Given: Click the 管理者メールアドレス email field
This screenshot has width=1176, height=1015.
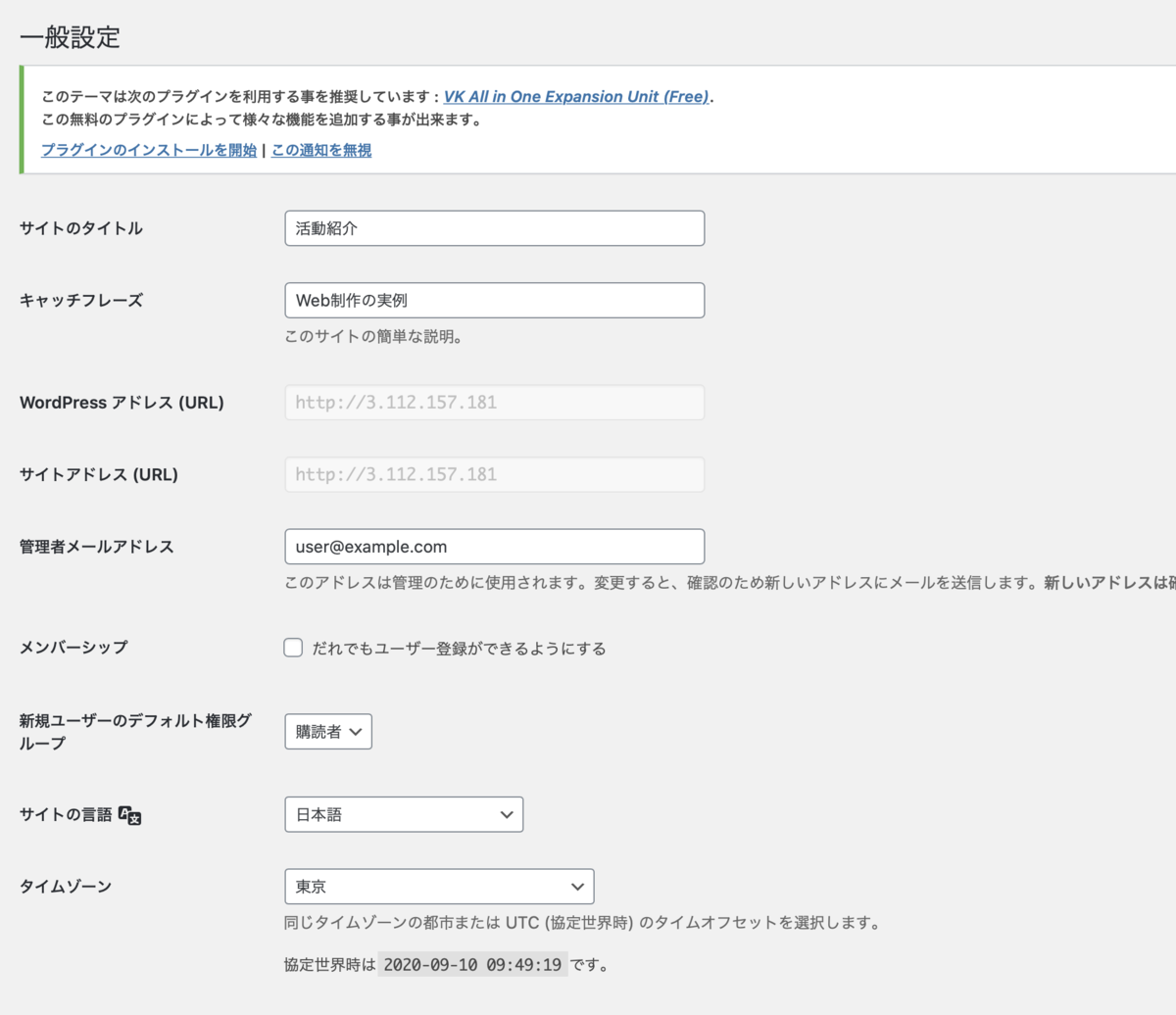Looking at the screenshot, I should 494,547.
